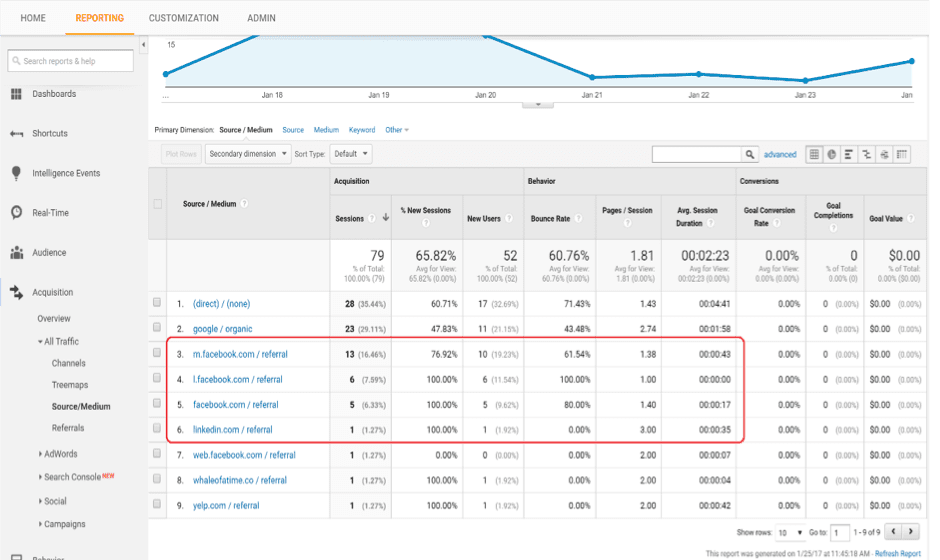The image size is (940, 560).
Task: Switch to Pivot table view icon
Action: pos(902,155)
